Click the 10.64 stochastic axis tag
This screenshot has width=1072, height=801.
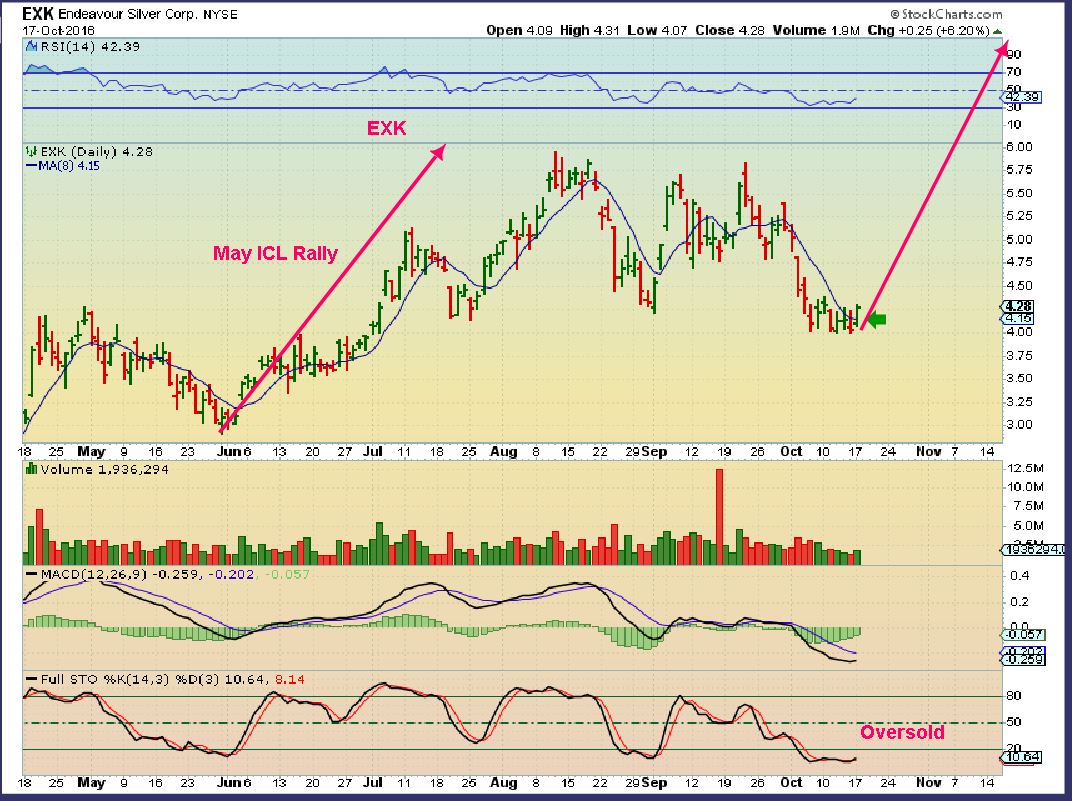coord(1023,757)
